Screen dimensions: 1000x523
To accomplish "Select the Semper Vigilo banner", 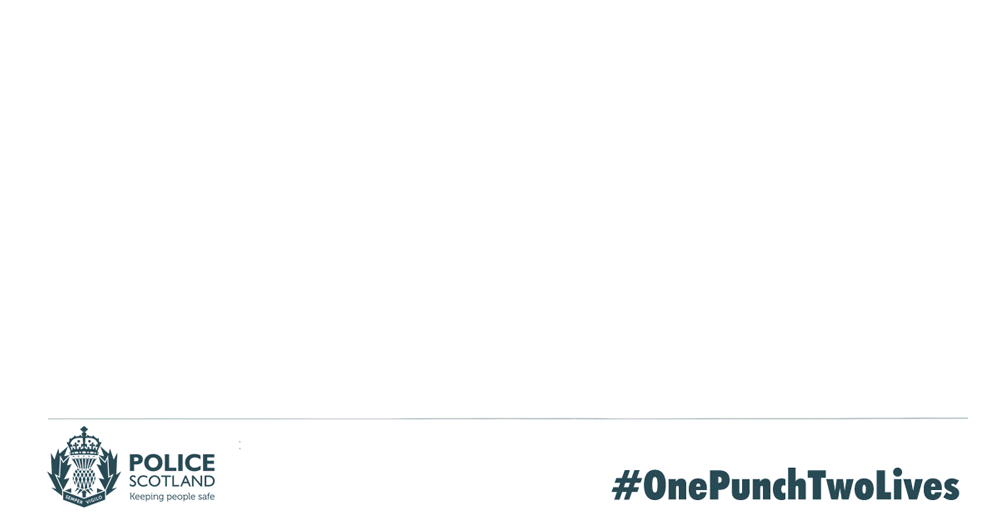I will (84, 499).
